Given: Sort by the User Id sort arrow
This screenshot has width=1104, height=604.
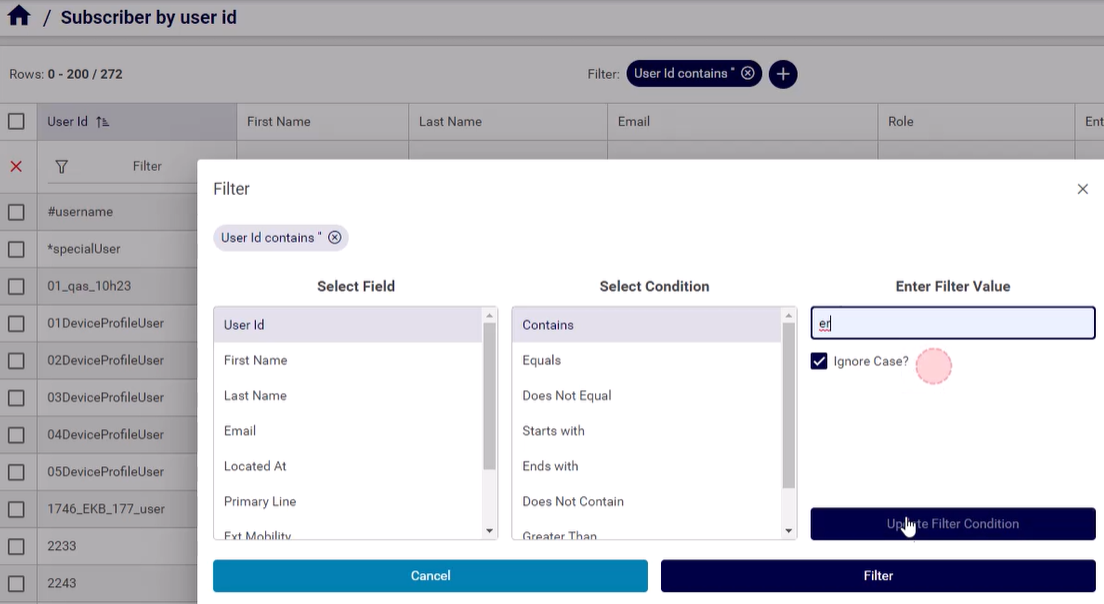Looking at the screenshot, I should click(x=102, y=122).
